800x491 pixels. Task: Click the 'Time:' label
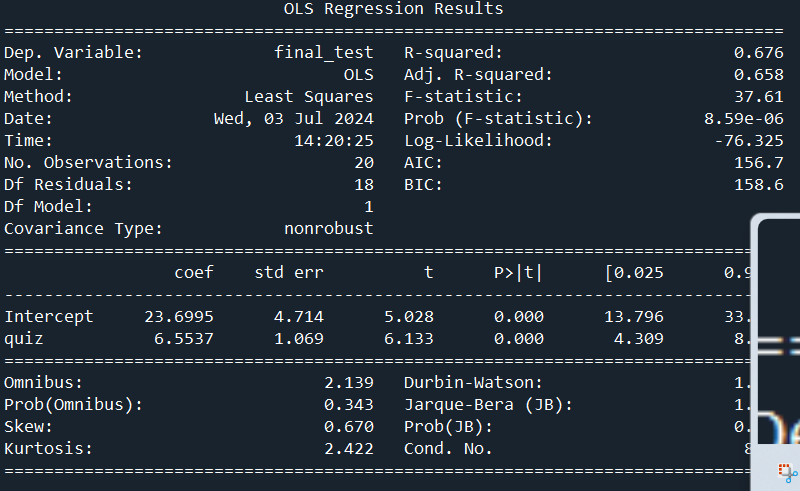tap(28, 140)
